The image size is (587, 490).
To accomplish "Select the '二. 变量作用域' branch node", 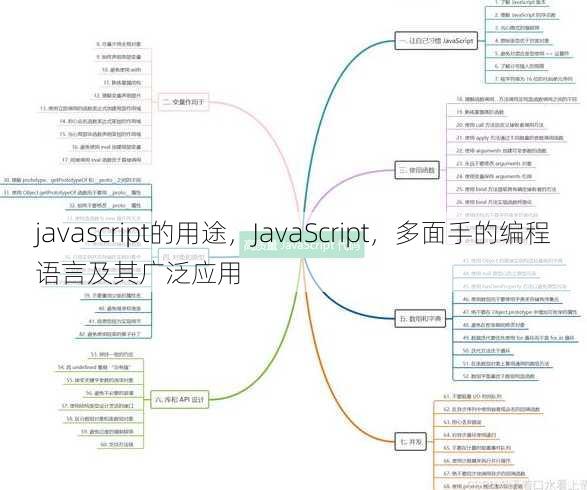I will pos(183,102).
